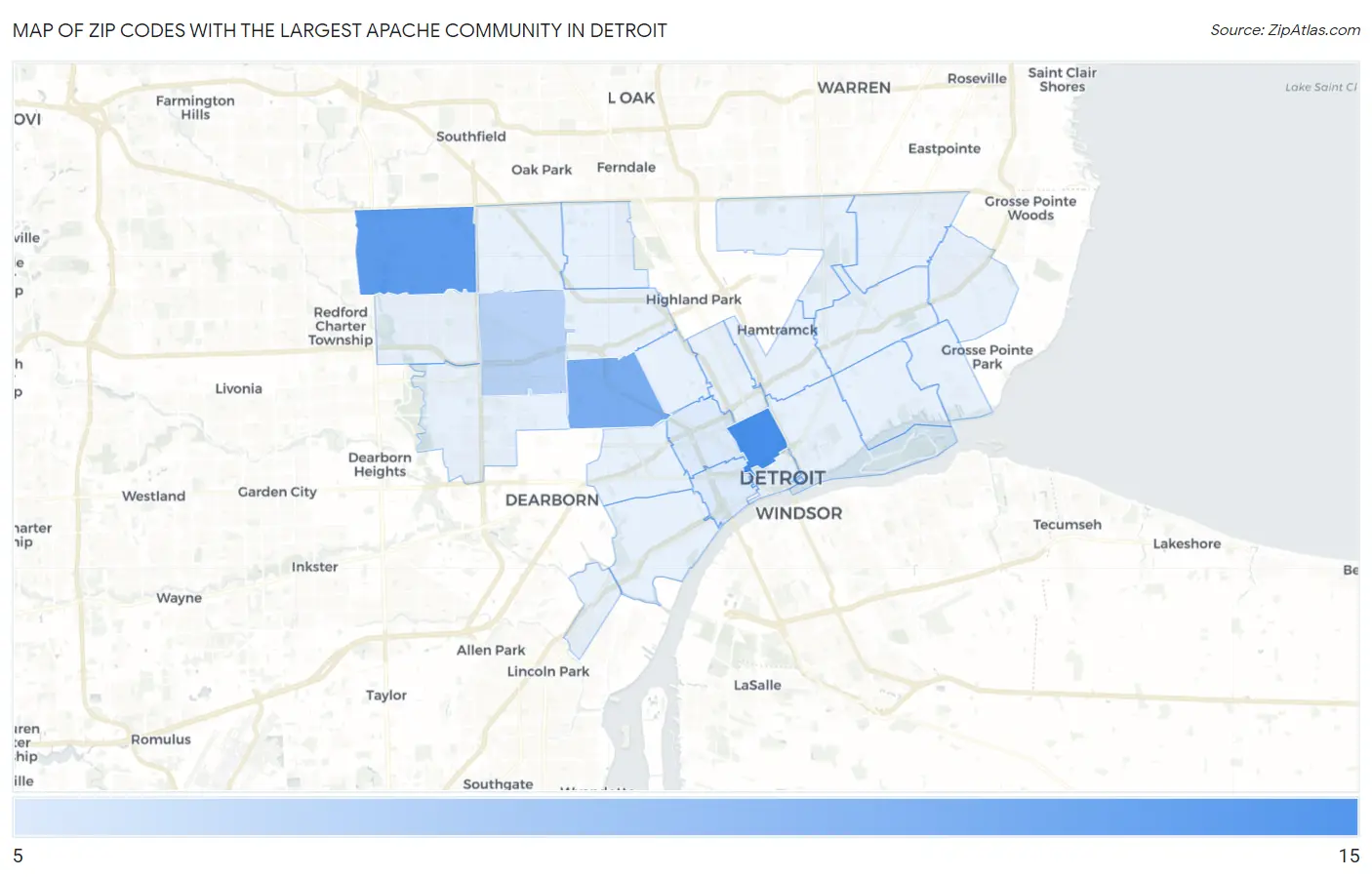
Task: Click the Highland Park label
Action: pyautogui.click(x=693, y=299)
